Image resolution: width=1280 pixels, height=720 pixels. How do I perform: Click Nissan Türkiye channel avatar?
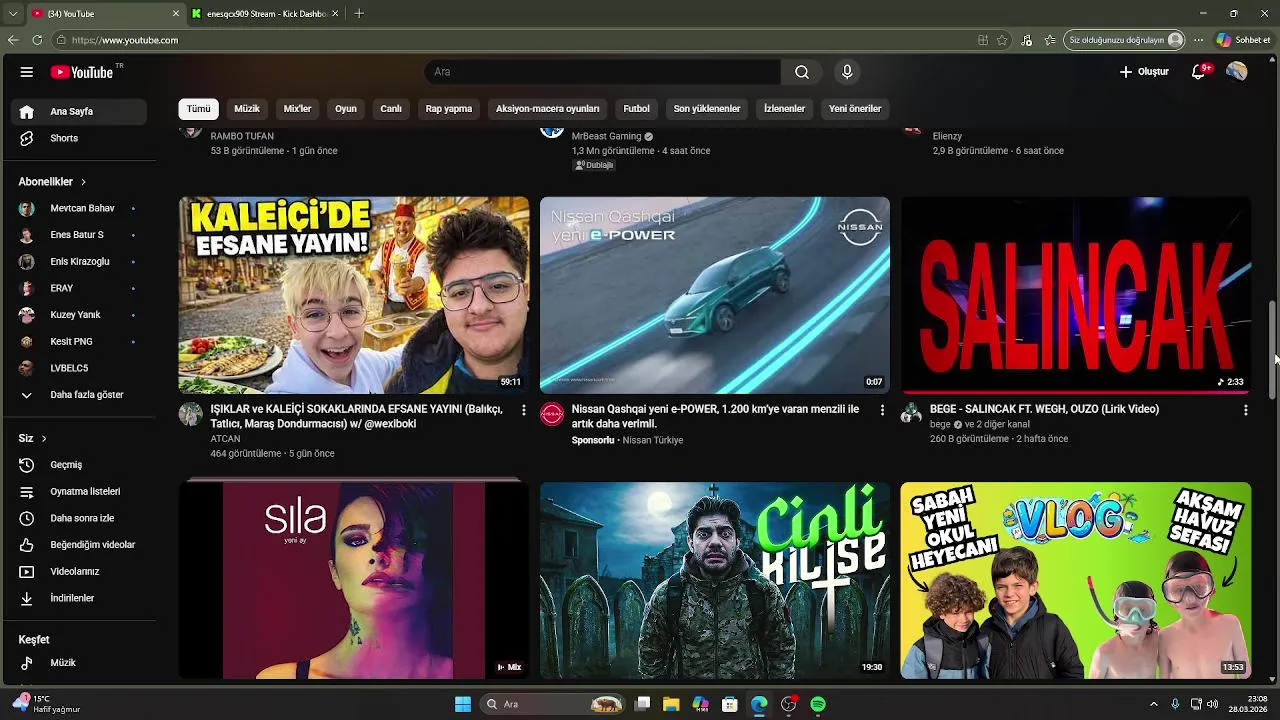[552, 414]
